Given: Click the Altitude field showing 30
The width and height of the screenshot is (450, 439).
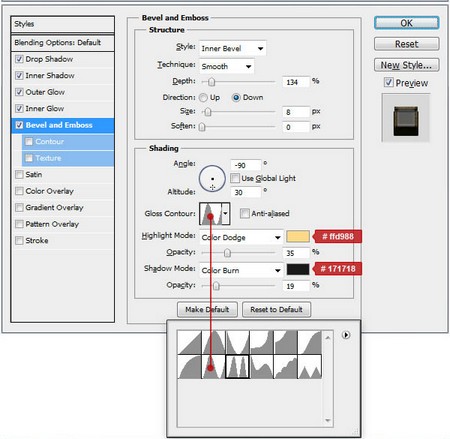Looking at the screenshot, I should coord(246,192).
